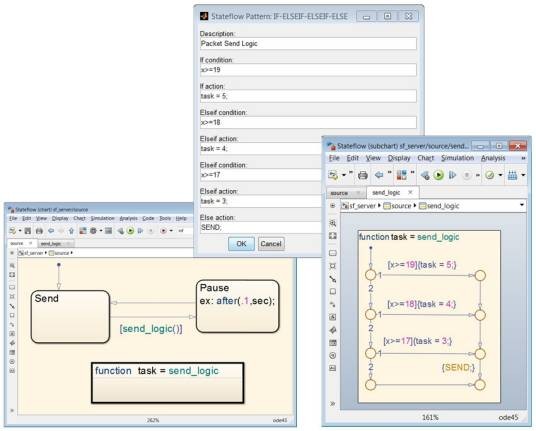Click the Elseif condition field with x>=18
Screen dimensions: 536x431
(x=308, y=122)
